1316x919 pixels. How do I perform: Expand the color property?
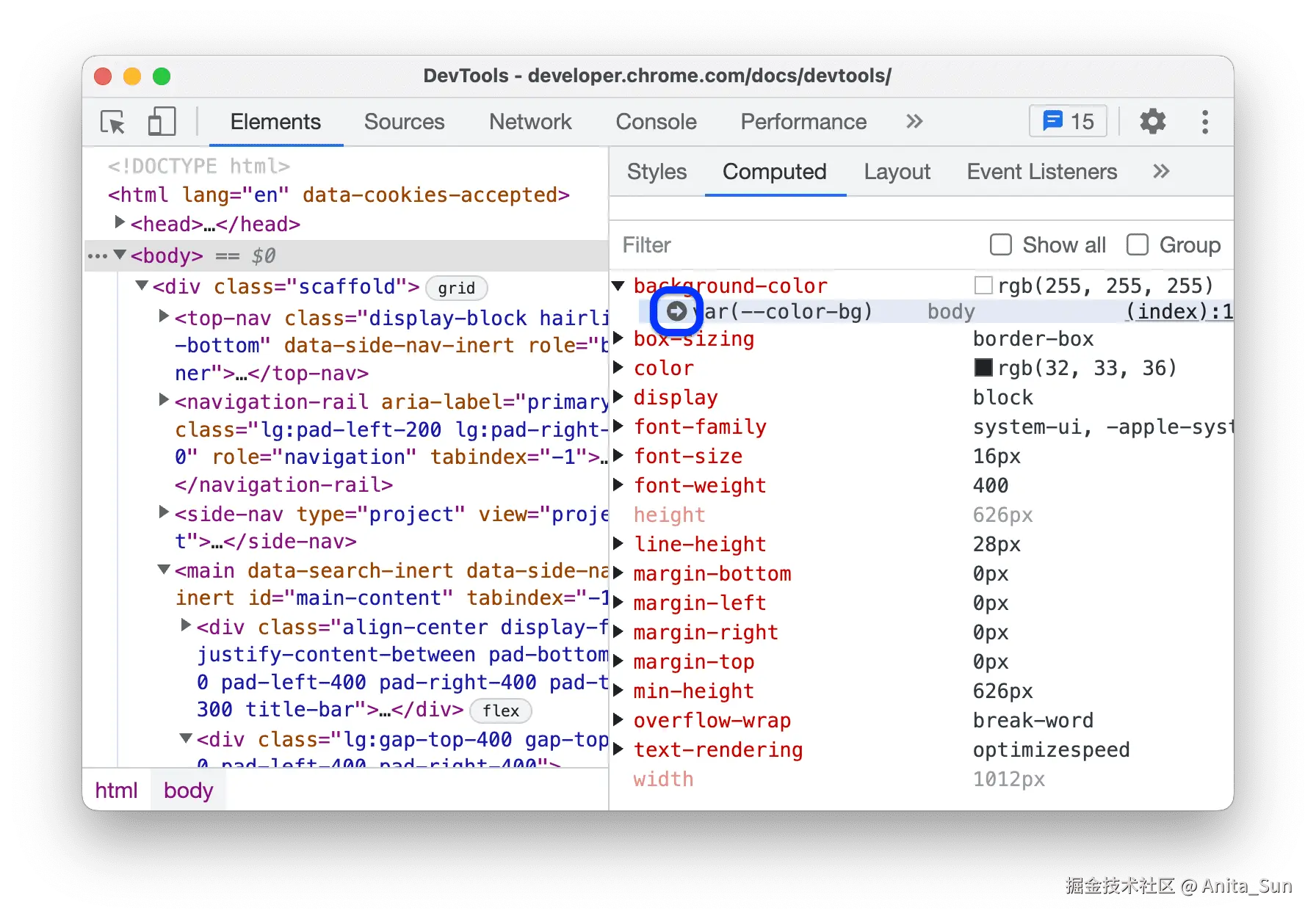[x=618, y=368]
